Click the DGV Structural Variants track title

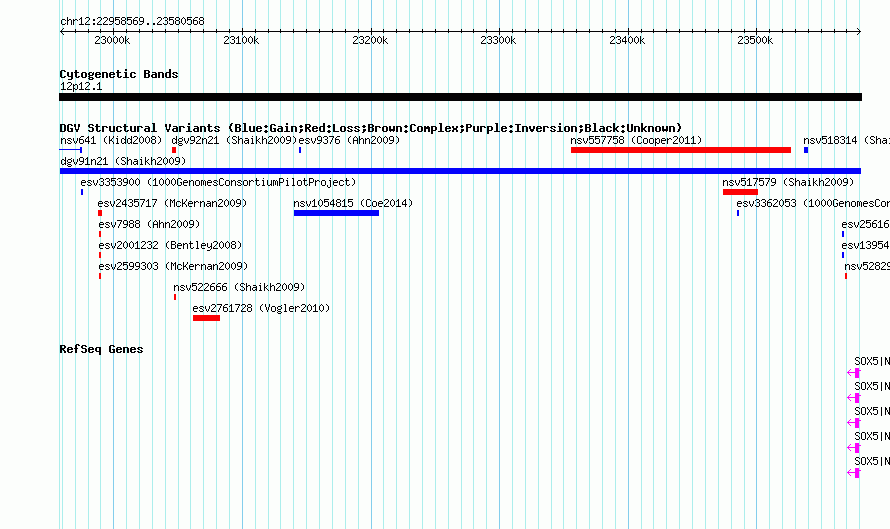pyautogui.click(x=371, y=128)
